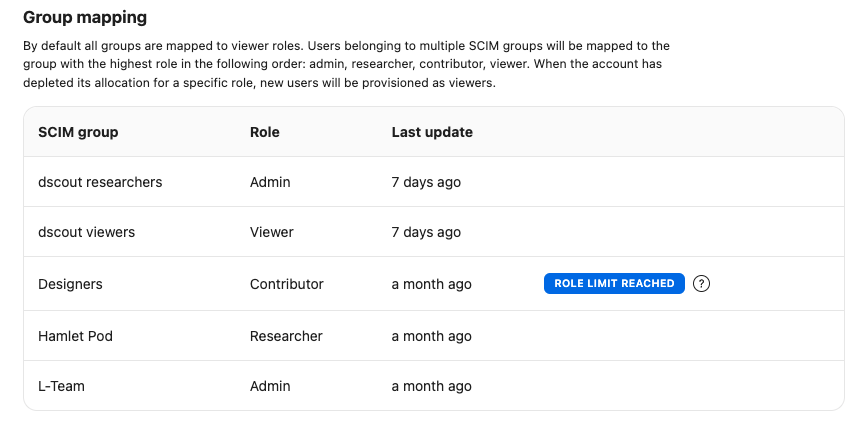
Task: Click Admin role in L-Team row
Action: (270, 386)
